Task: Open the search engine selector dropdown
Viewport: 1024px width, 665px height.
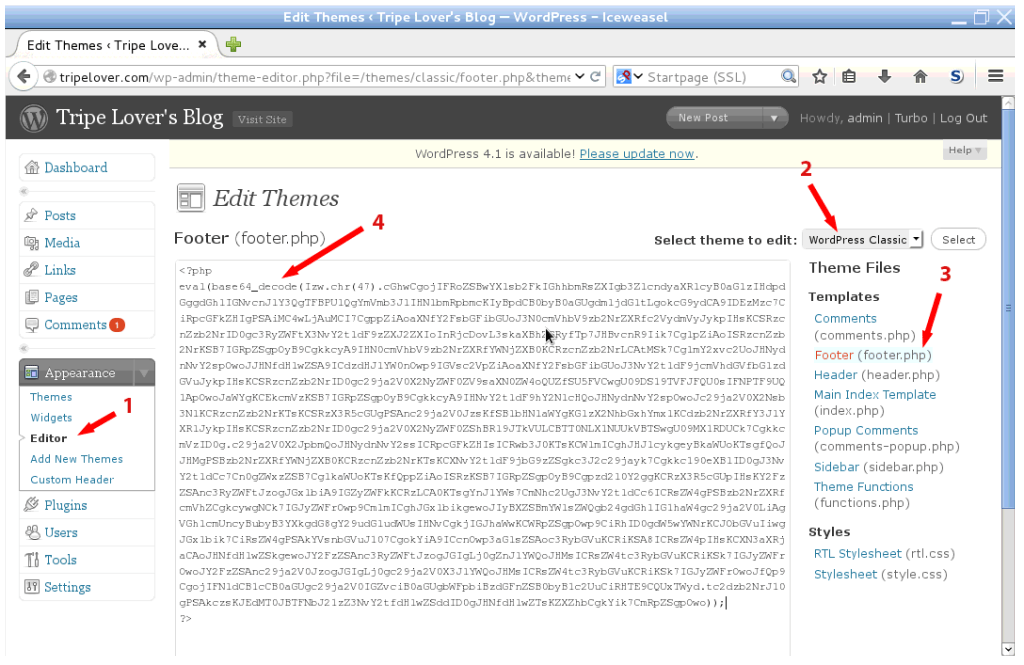Action: click(x=630, y=76)
